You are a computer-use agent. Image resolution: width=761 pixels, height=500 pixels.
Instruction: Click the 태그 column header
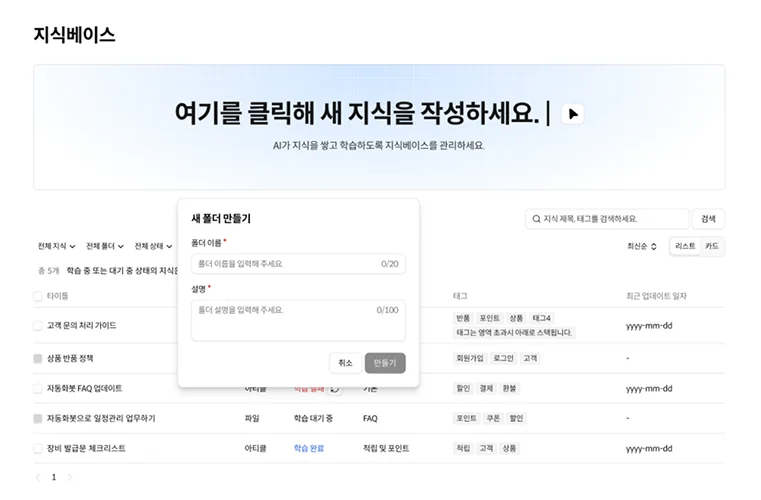tap(460, 296)
